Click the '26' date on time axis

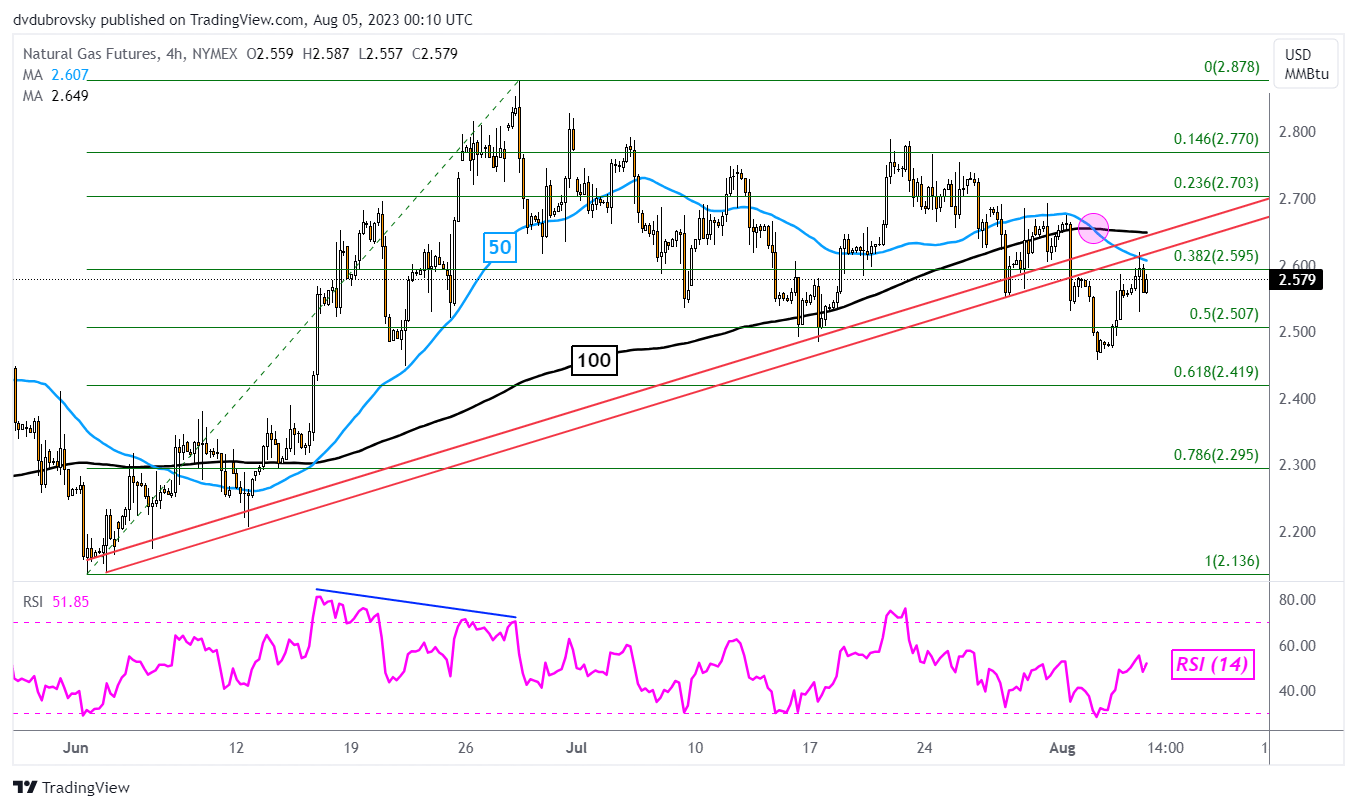coord(466,748)
